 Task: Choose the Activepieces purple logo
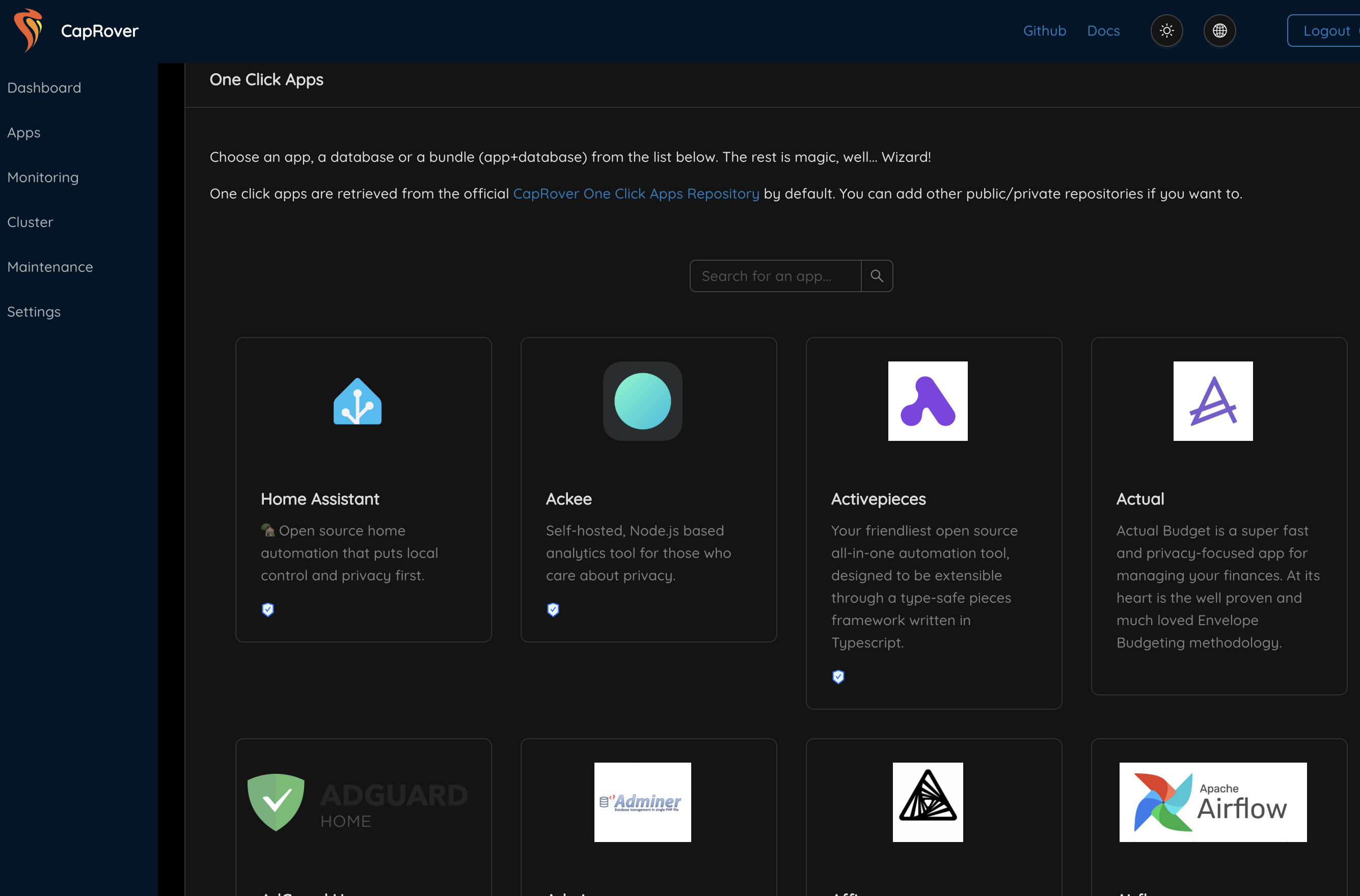(x=927, y=401)
